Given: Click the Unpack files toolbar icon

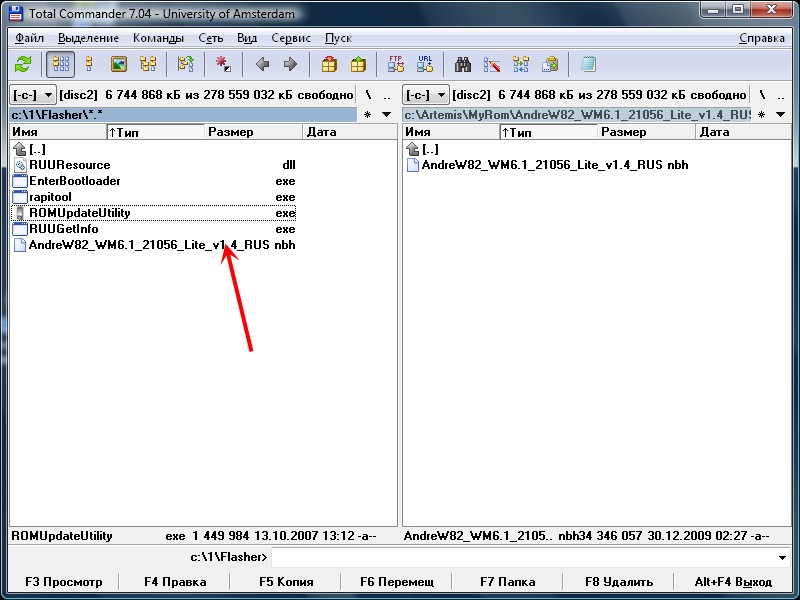Looking at the screenshot, I should click(x=358, y=64).
